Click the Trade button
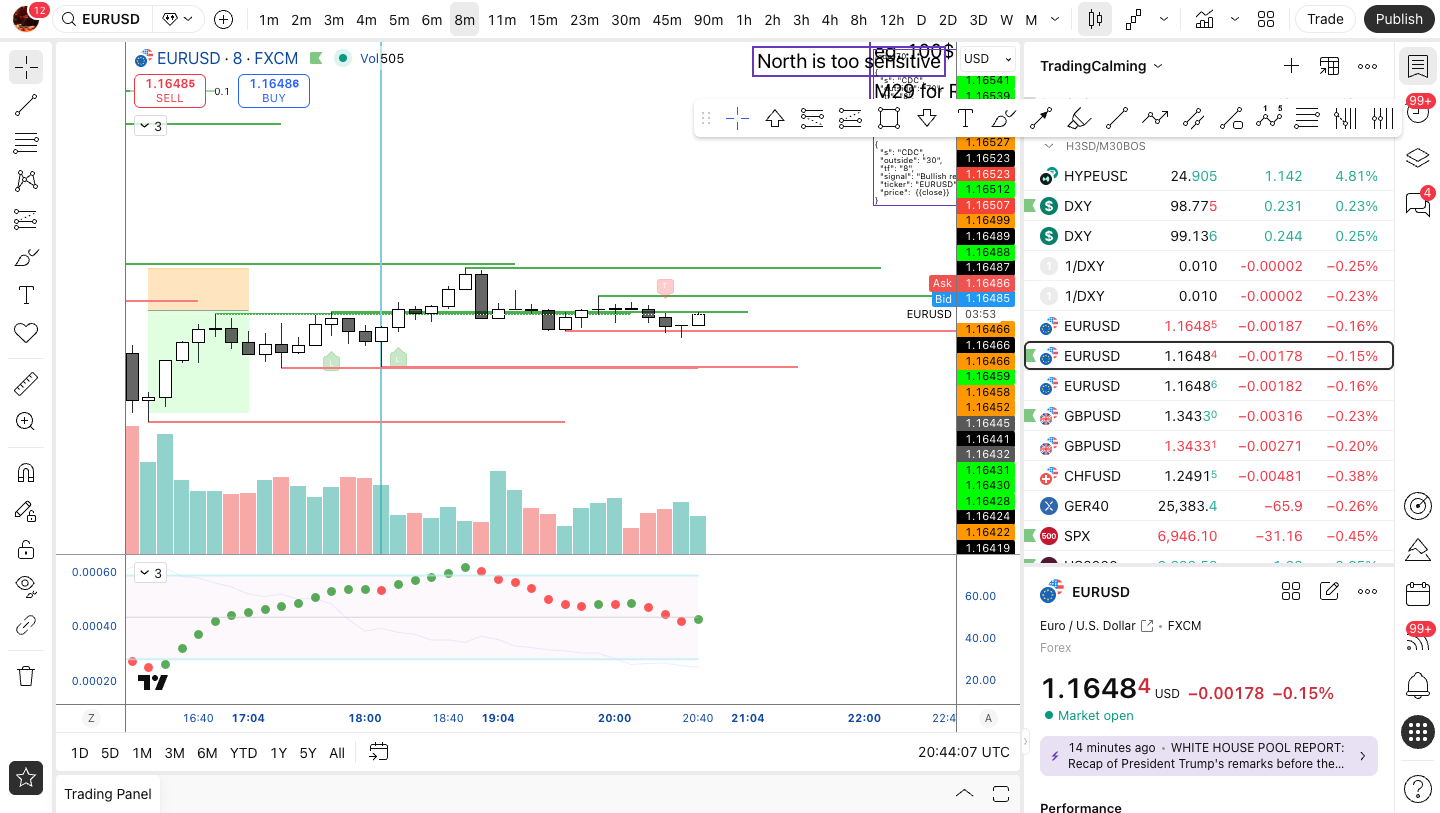1440x813 pixels. click(x=1325, y=19)
